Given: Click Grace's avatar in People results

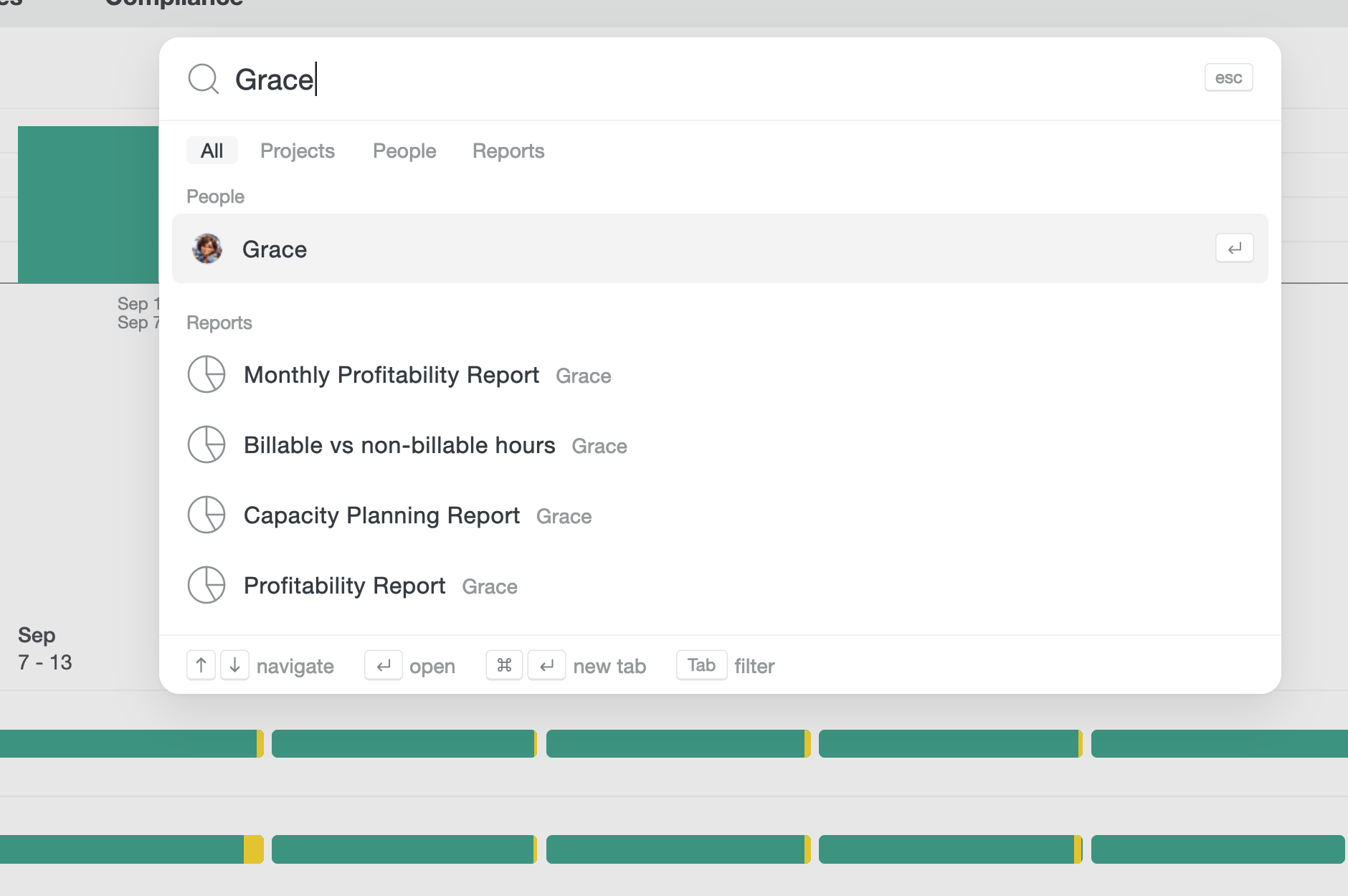Looking at the screenshot, I should coord(207,249).
